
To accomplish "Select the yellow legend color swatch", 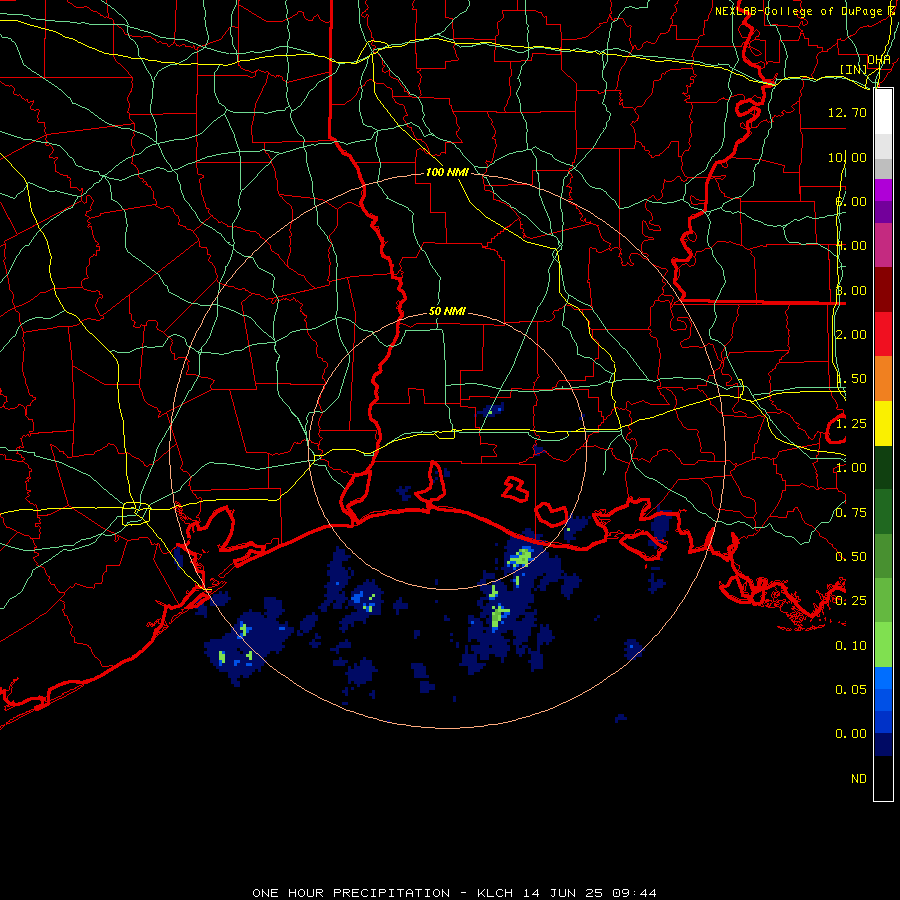I will (883, 423).
